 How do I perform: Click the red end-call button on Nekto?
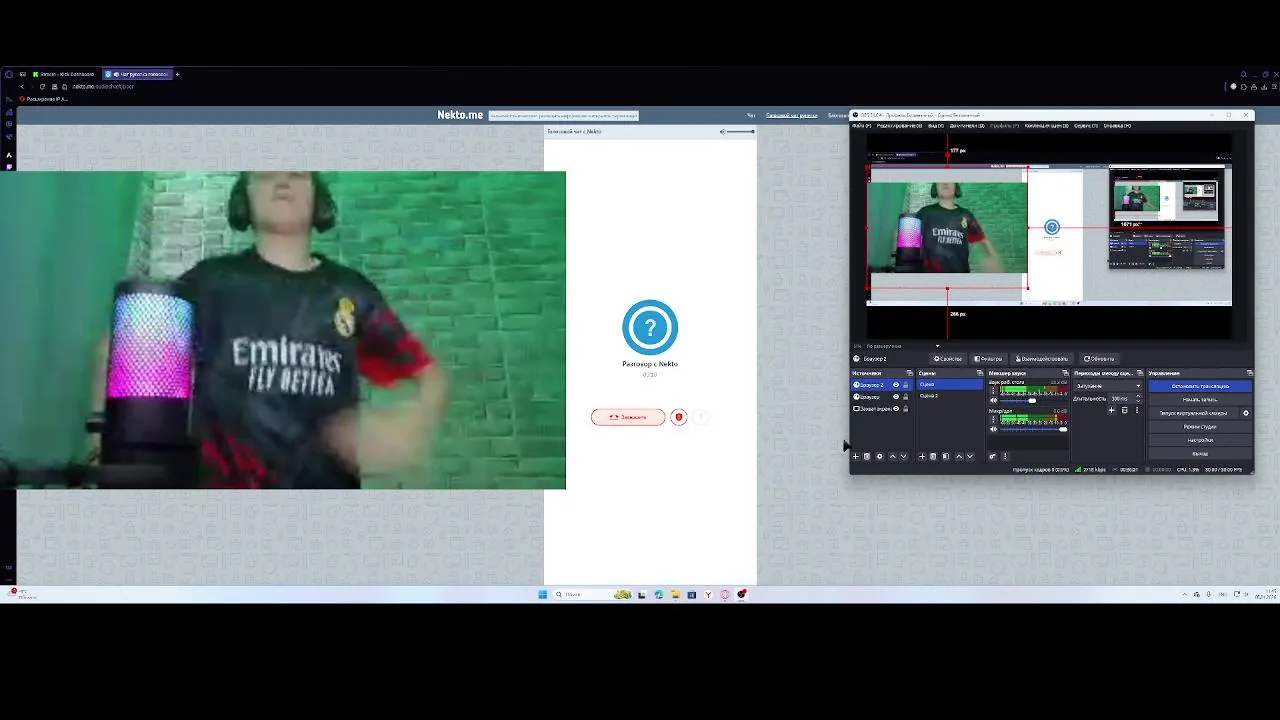pyautogui.click(x=628, y=417)
